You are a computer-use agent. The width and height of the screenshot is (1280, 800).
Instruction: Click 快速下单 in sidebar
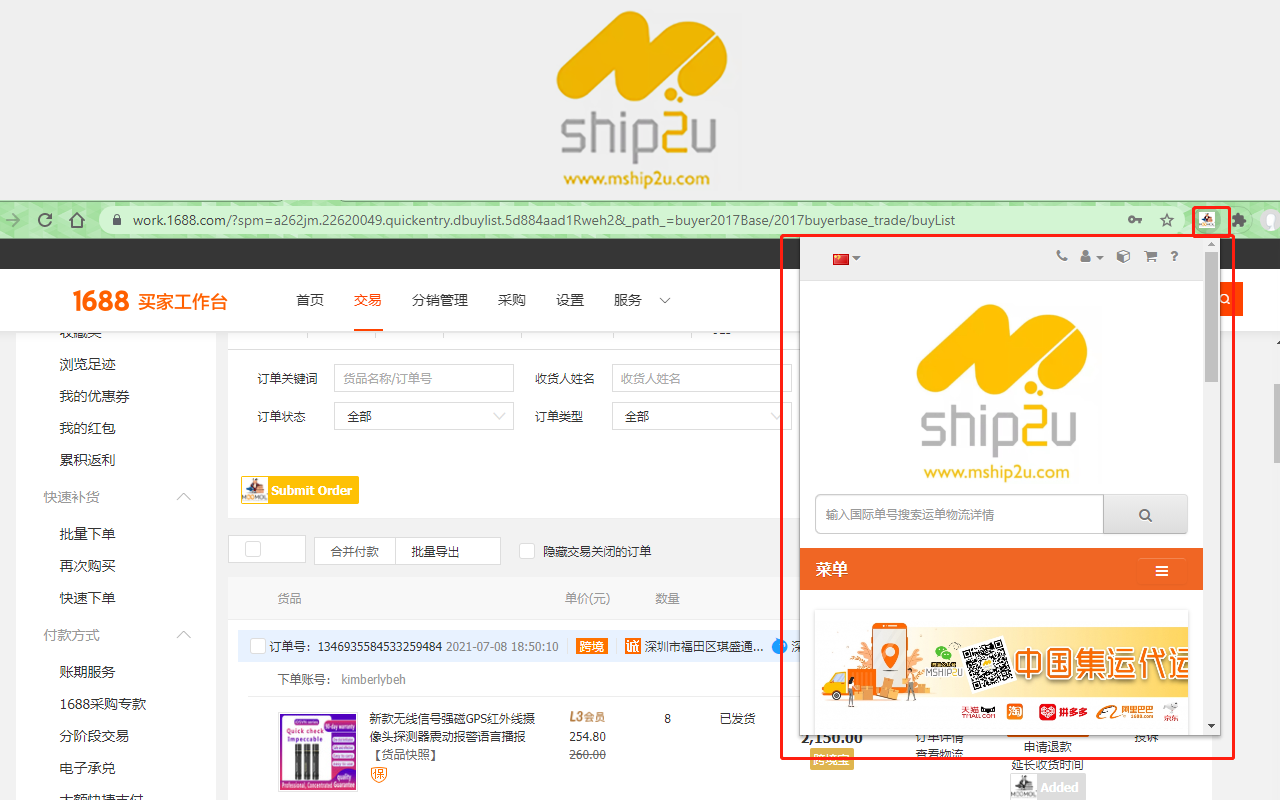(87, 598)
